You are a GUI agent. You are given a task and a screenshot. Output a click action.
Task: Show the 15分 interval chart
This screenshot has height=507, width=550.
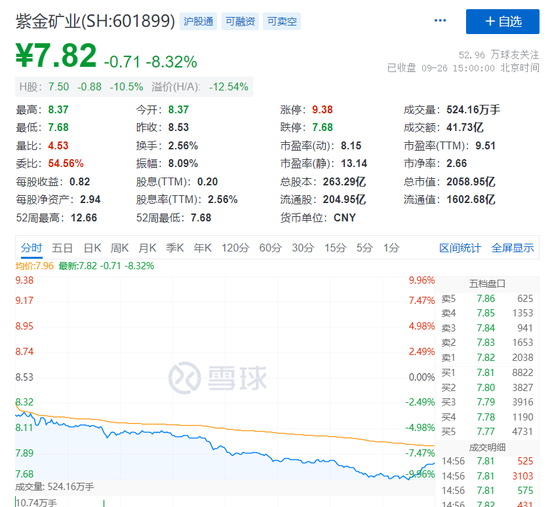335,248
